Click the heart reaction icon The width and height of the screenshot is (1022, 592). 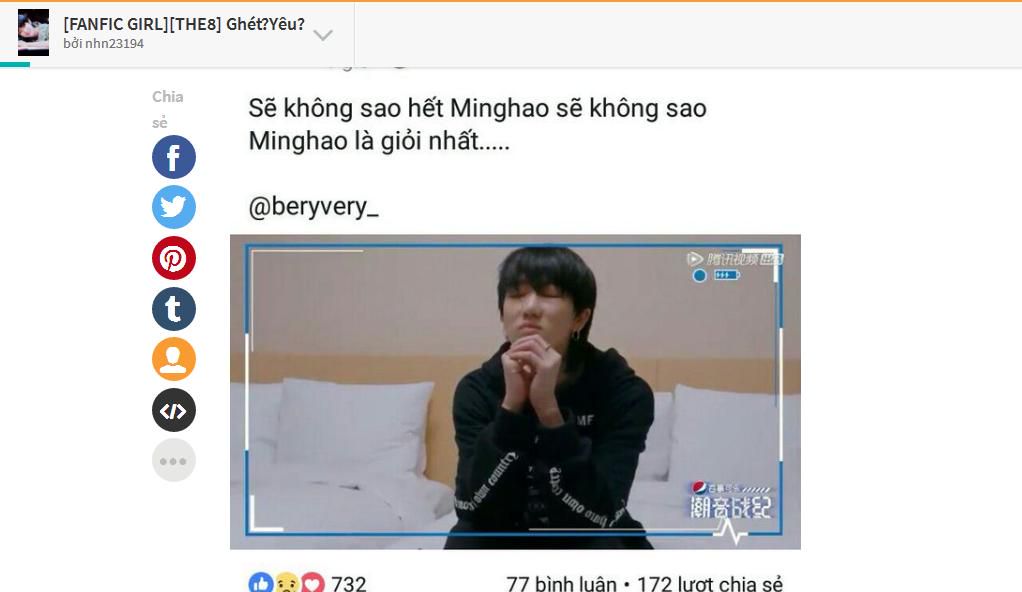313,584
